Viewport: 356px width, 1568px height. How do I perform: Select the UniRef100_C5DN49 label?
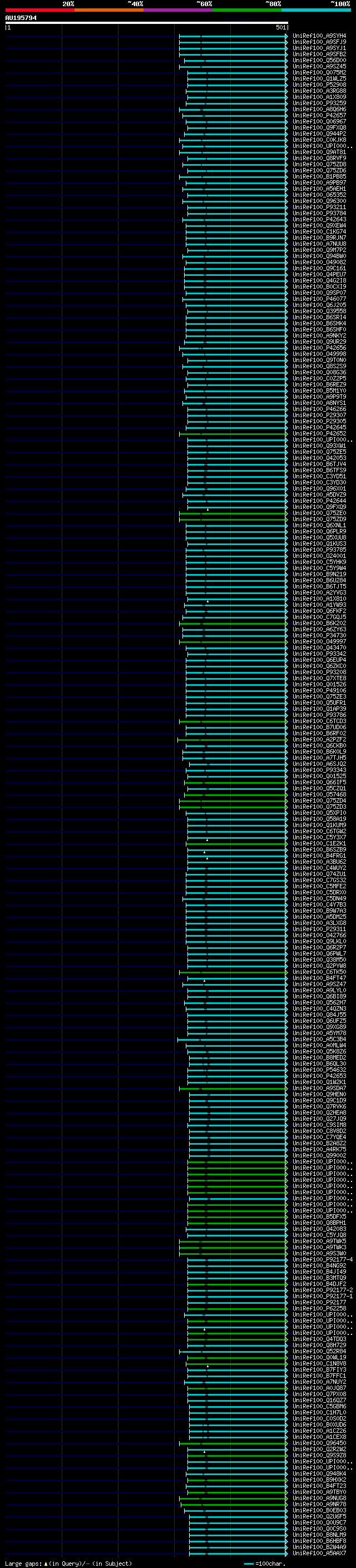(319, 898)
